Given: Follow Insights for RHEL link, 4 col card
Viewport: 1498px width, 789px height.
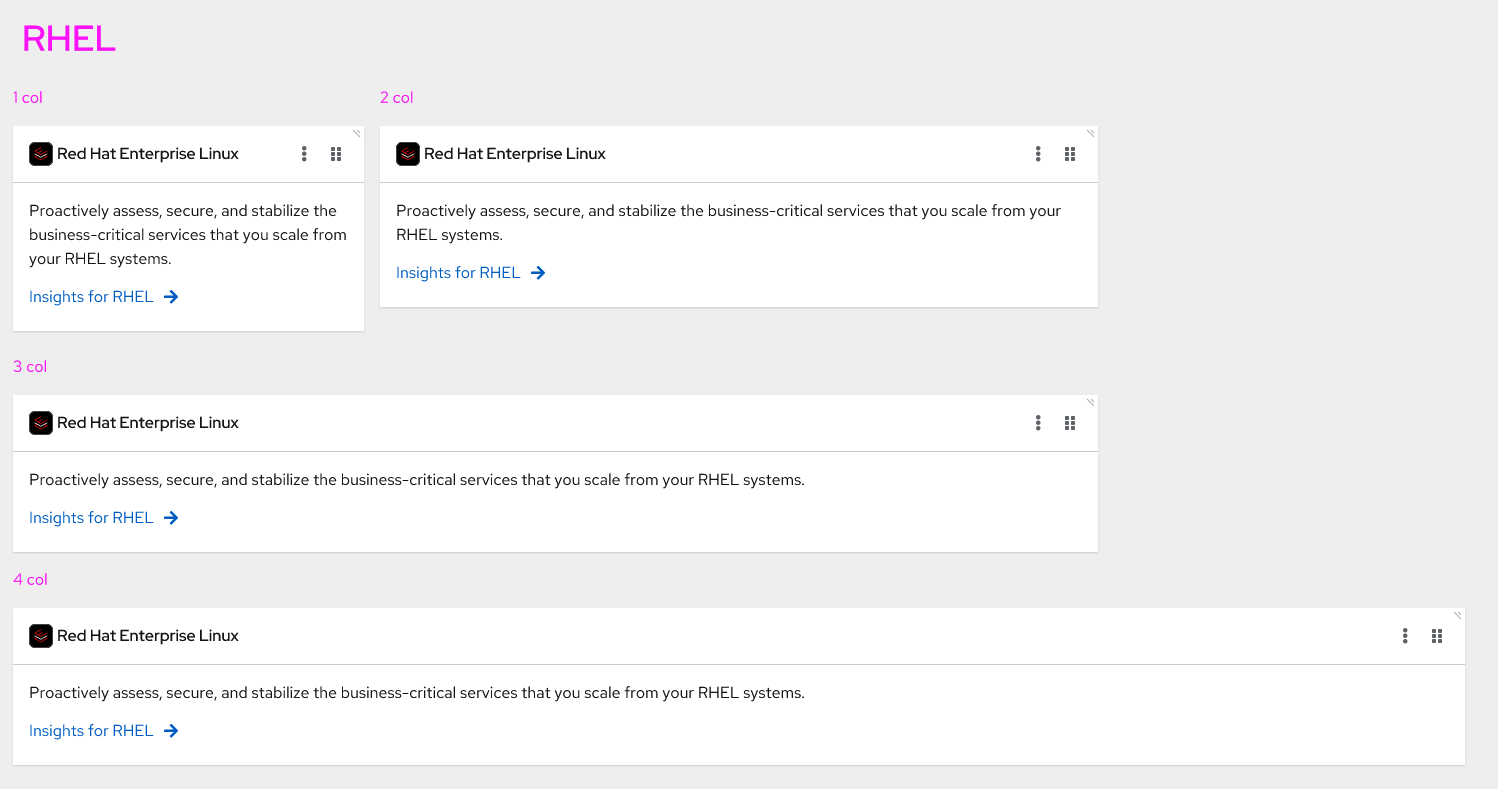Looking at the screenshot, I should pyautogui.click(x=91, y=731).
